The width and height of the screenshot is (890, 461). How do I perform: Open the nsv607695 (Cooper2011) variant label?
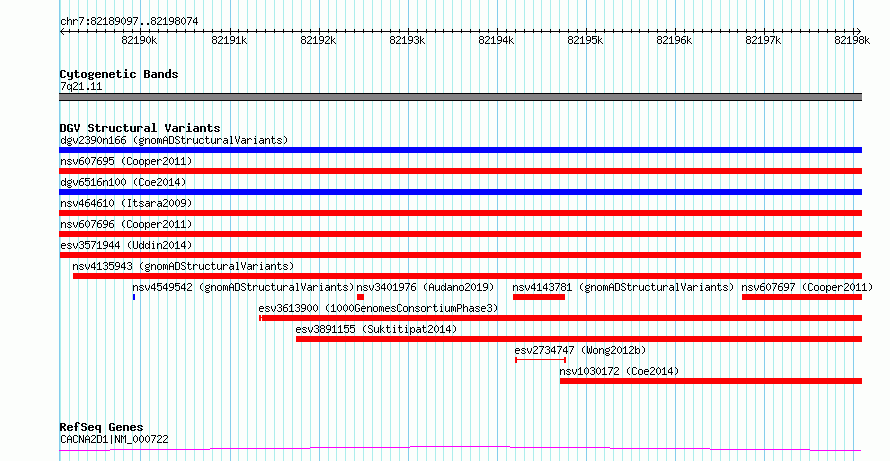coord(126,161)
